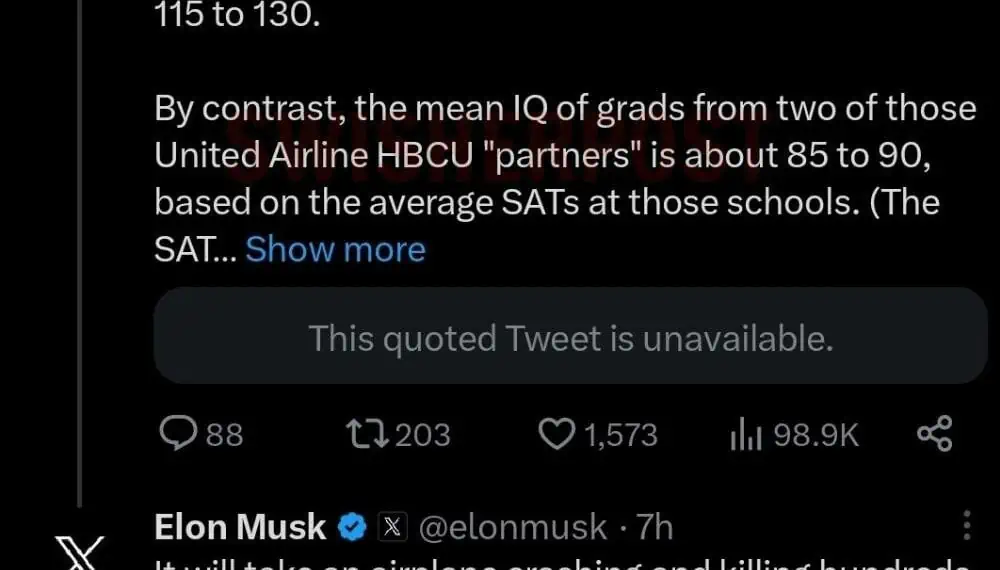1000x570 pixels.
Task: Expand the tweet with Show more
Action: point(335,249)
